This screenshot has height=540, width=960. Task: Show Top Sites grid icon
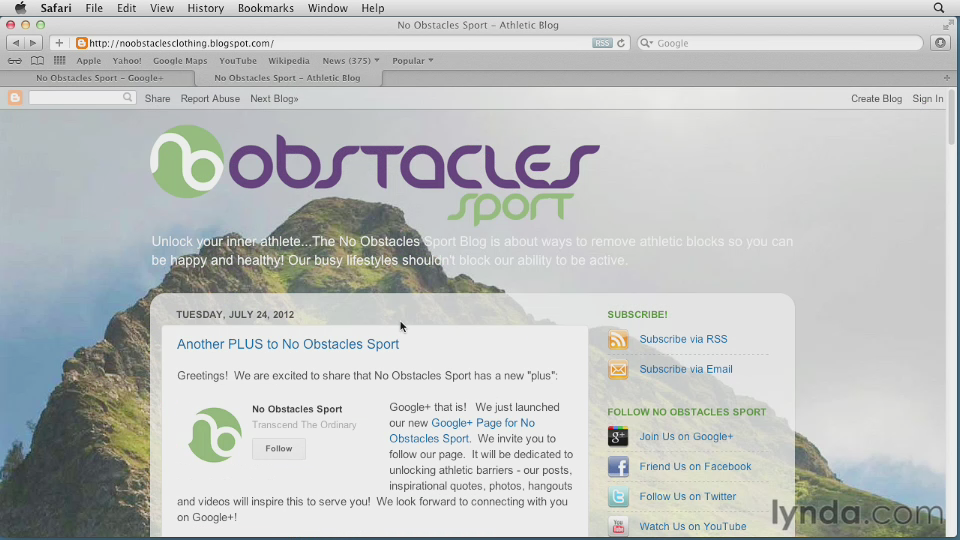coord(60,61)
